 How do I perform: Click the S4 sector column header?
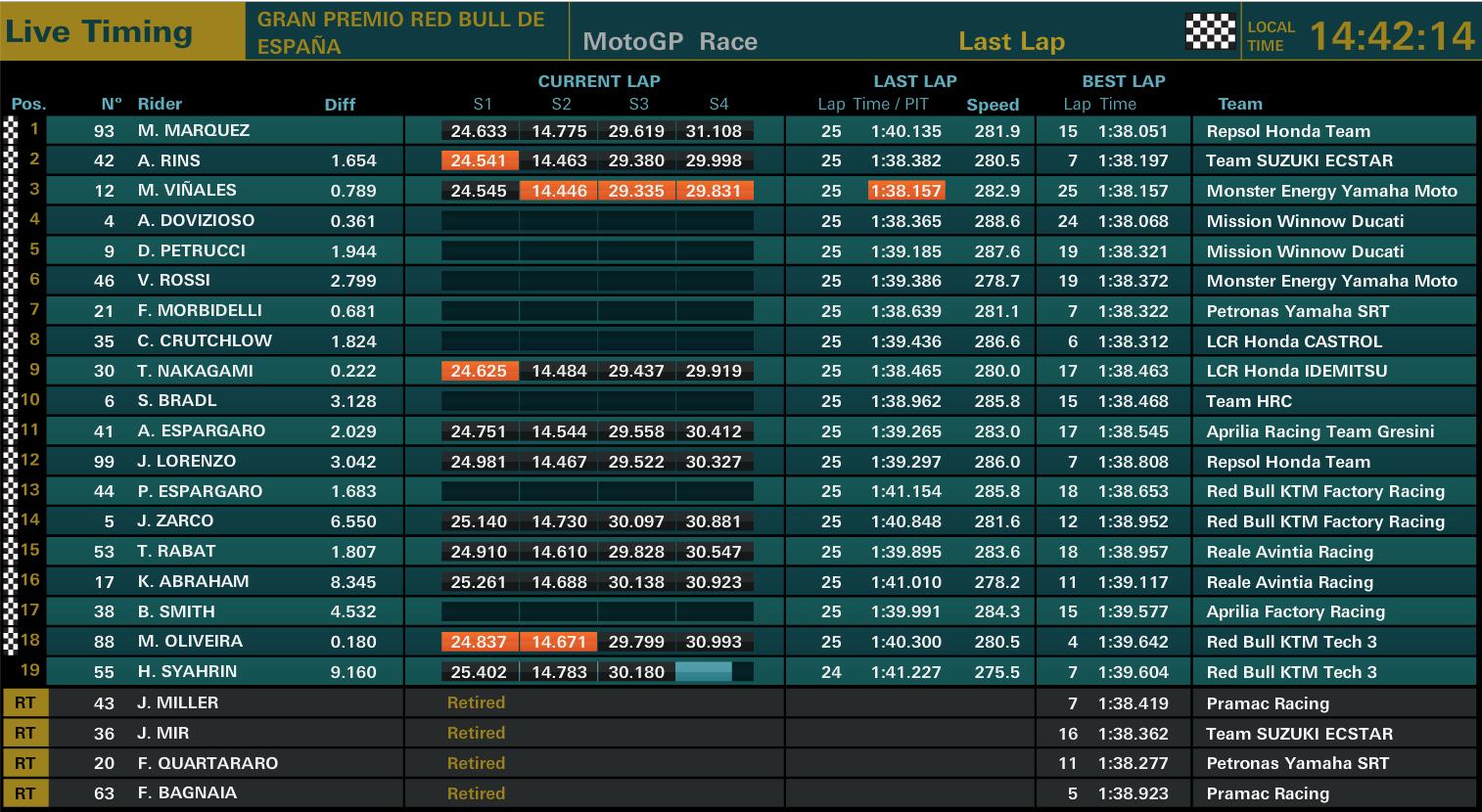pyautogui.click(x=718, y=104)
